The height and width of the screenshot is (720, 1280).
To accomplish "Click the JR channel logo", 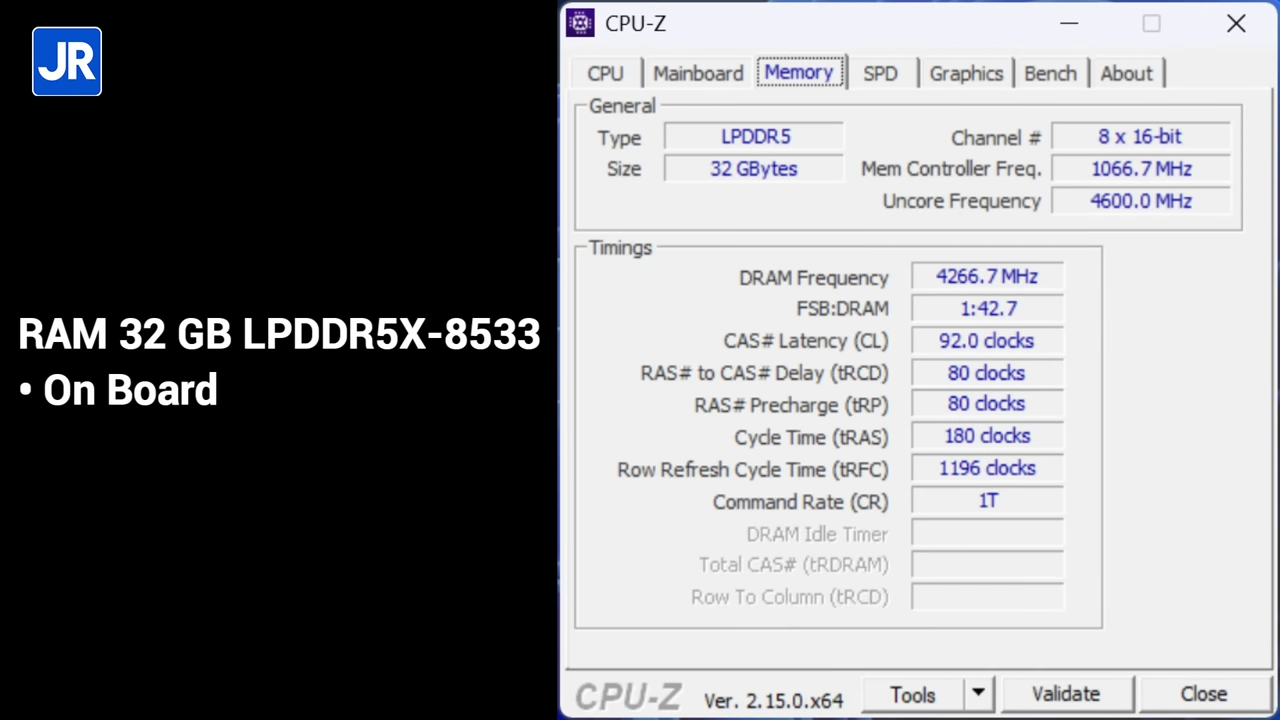I will [x=66, y=61].
